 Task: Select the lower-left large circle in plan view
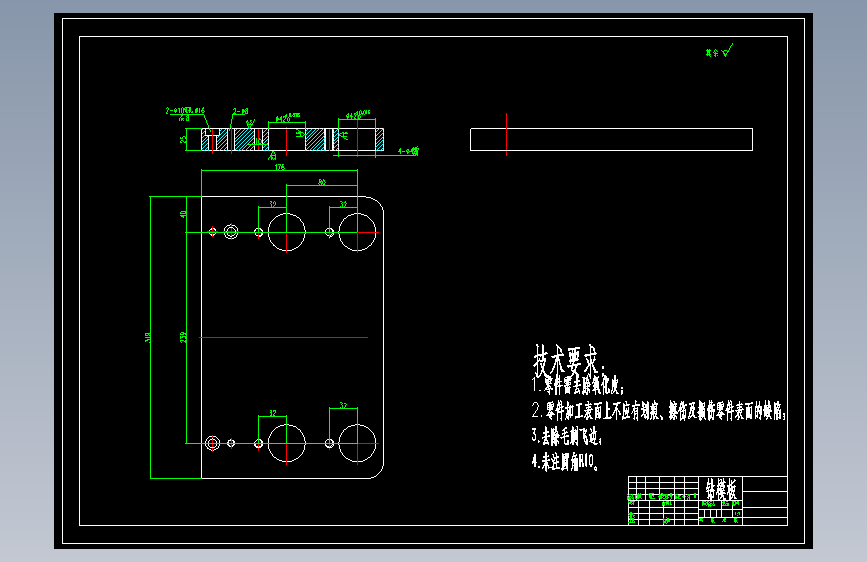[x=286, y=443]
